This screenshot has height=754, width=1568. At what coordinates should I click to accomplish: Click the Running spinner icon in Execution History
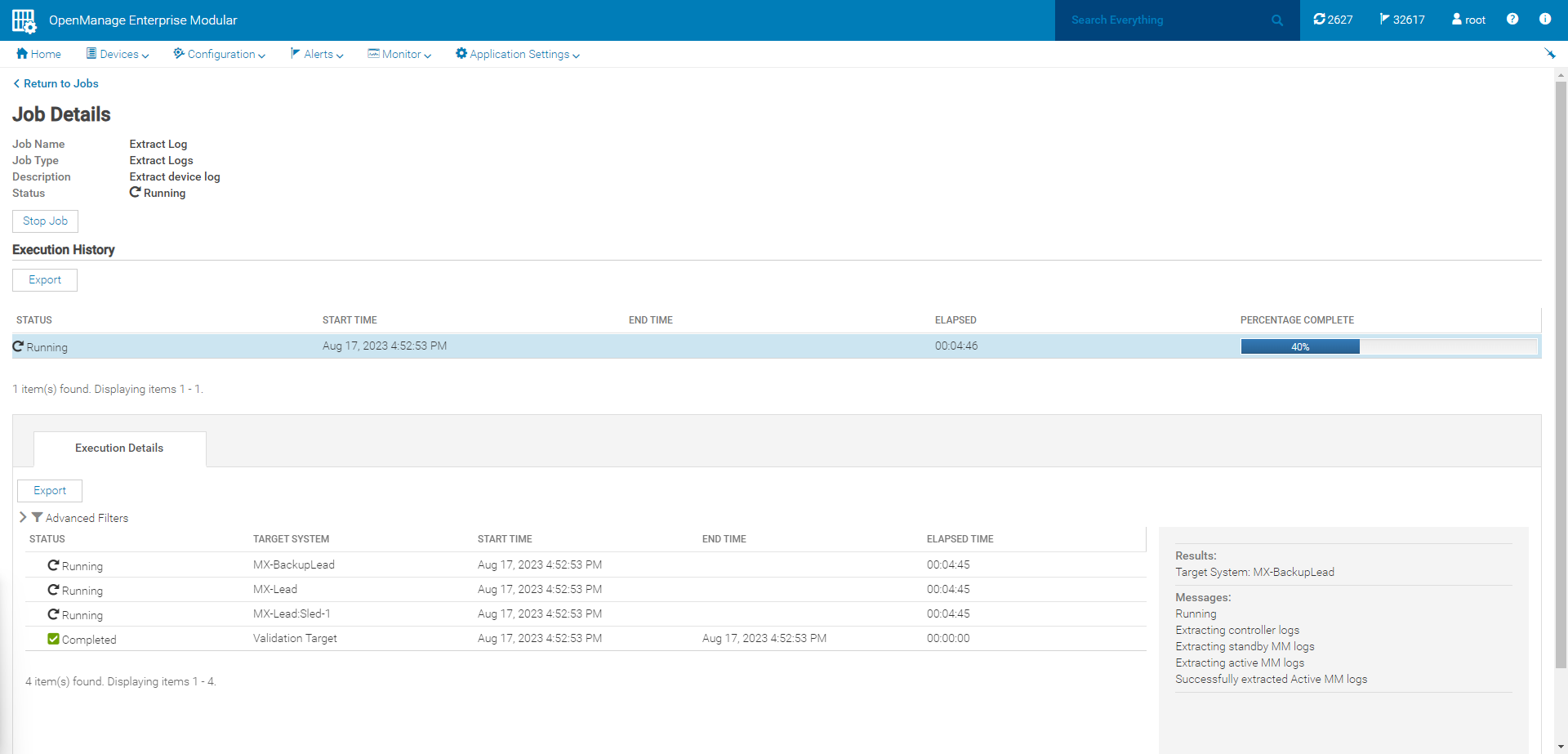(16, 346)
